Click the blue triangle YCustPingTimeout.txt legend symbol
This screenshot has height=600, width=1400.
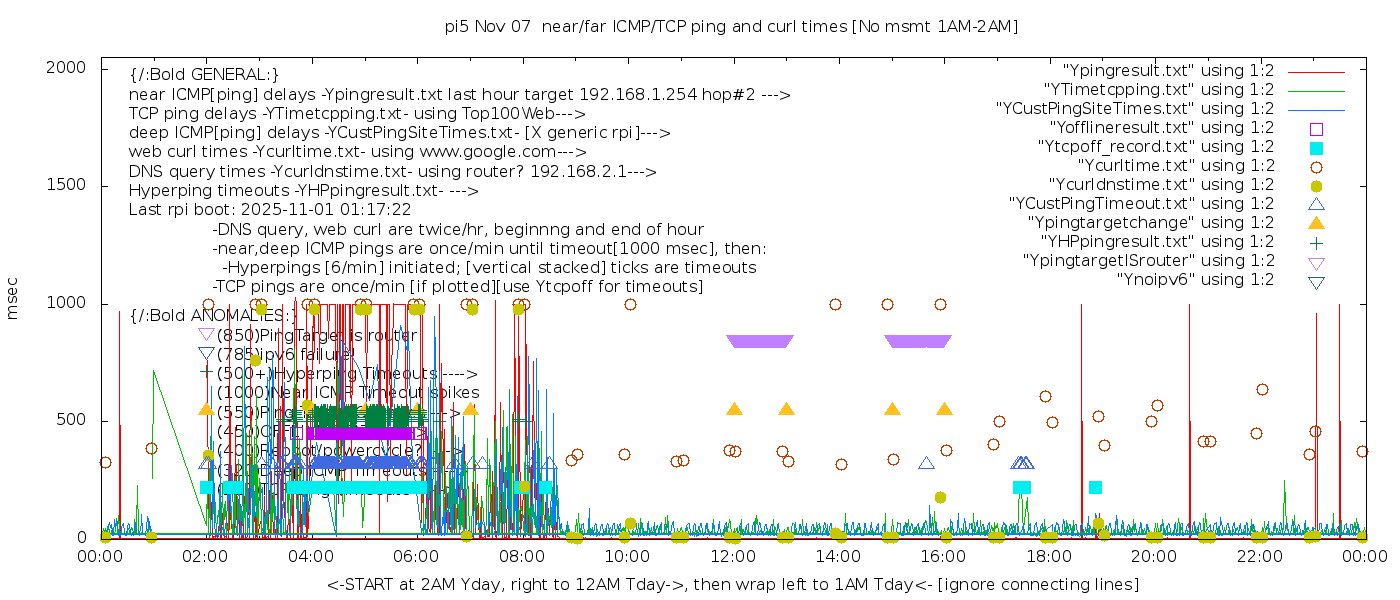click(x=1316, y=204)
